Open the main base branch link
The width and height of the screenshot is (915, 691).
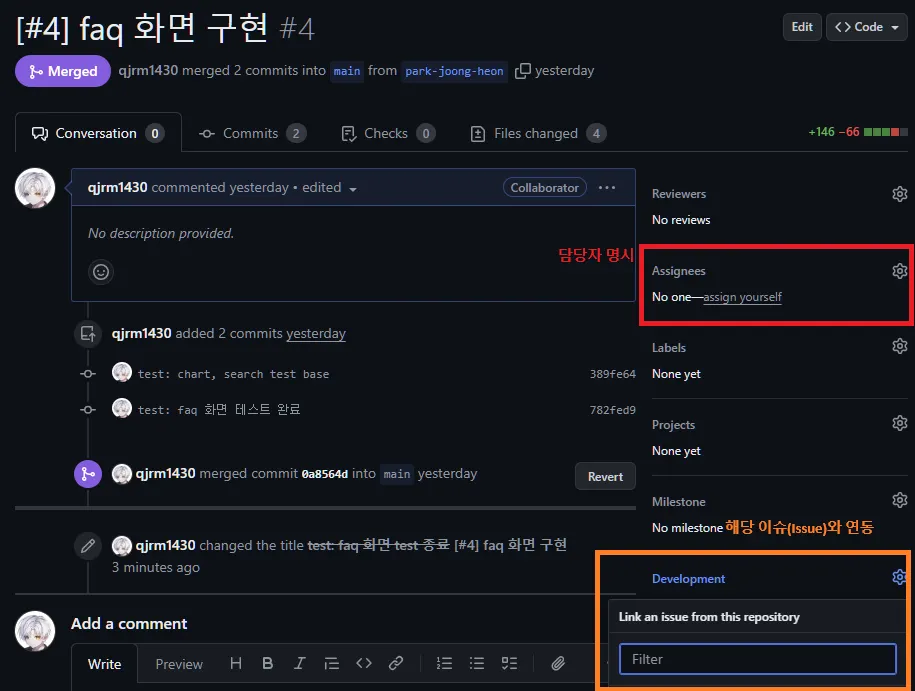point(347,71)
